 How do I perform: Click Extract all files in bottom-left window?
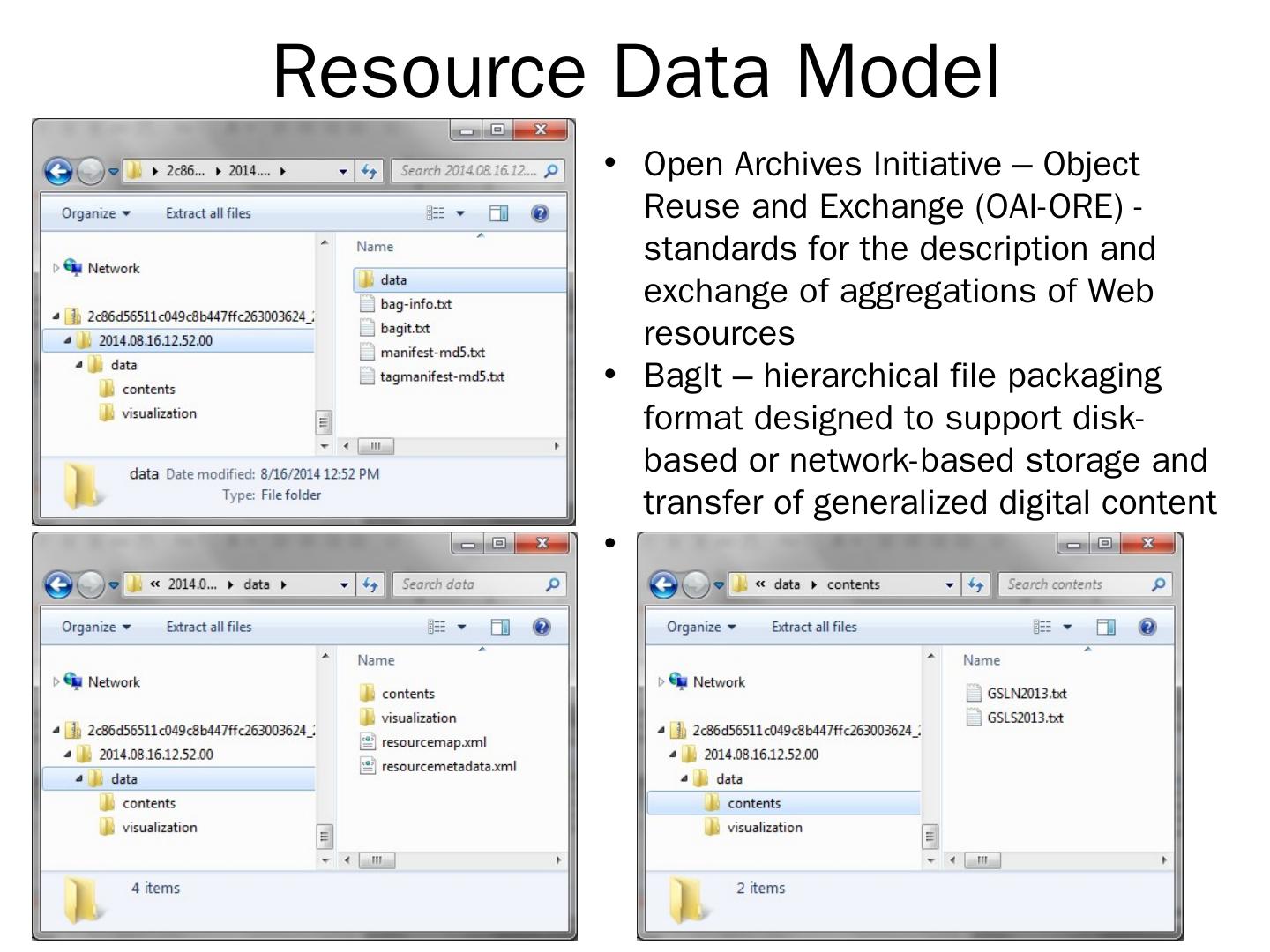point(209,627)
